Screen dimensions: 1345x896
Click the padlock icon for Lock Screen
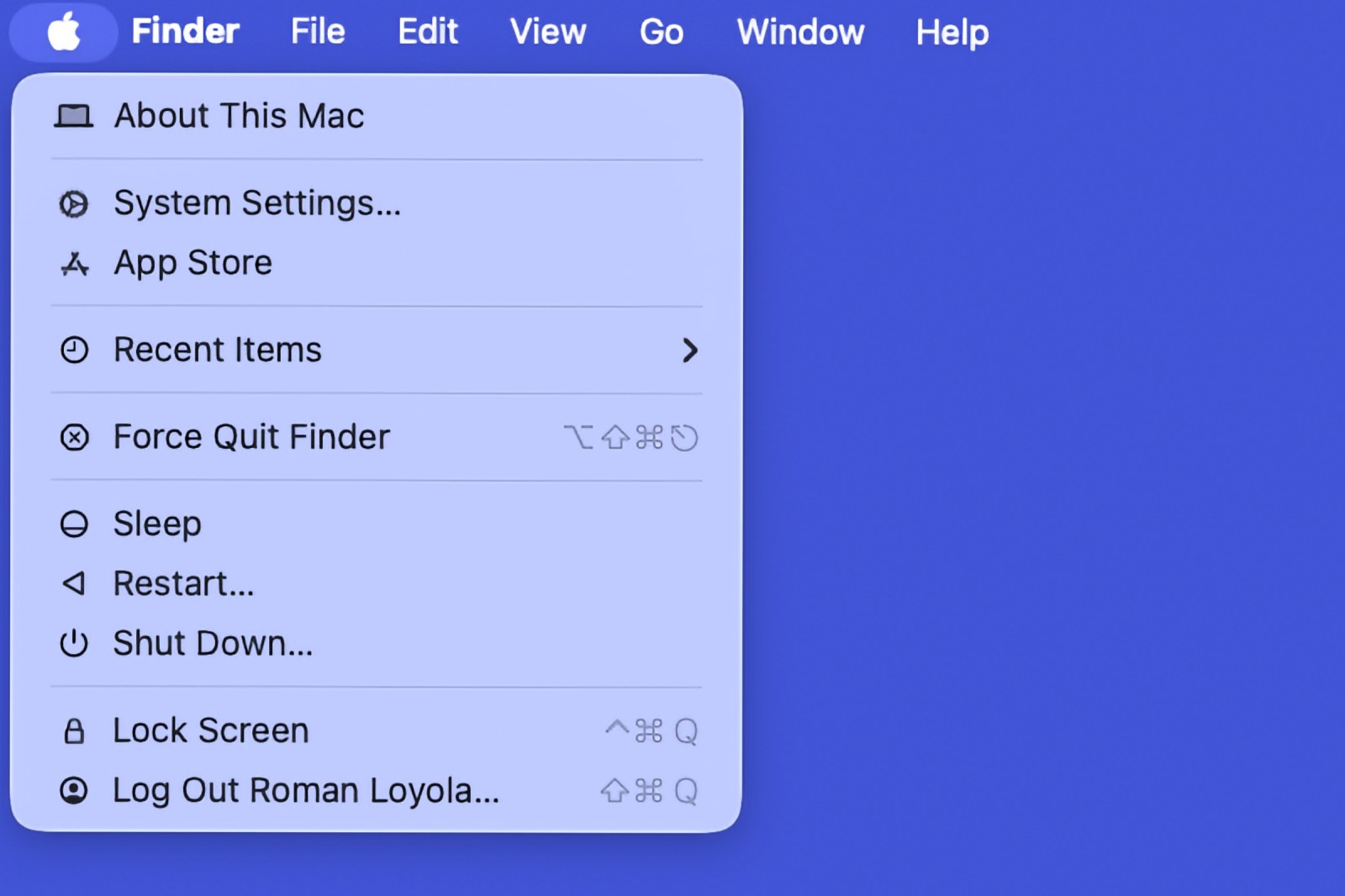[74, 730]
